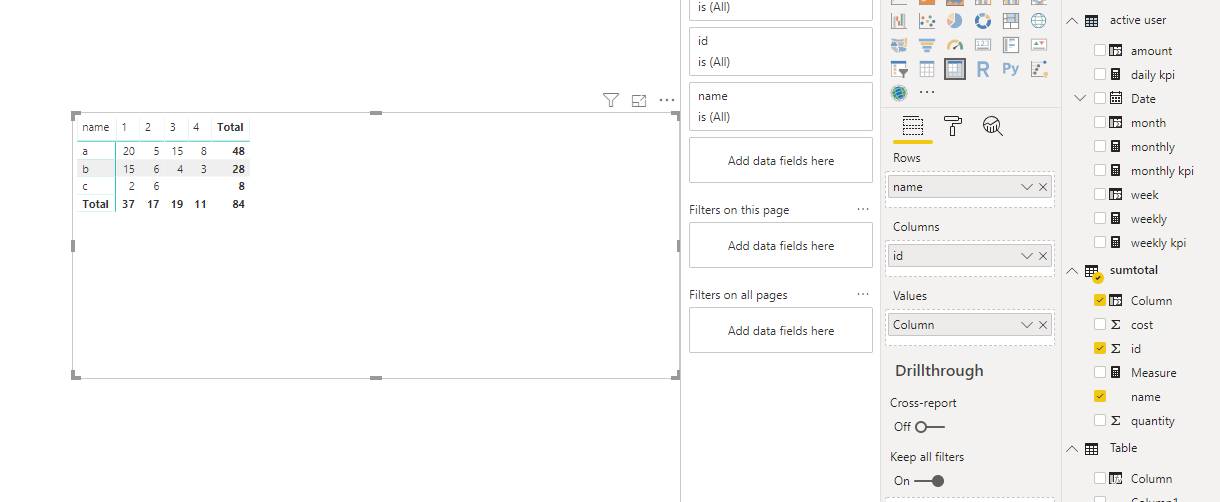Choose the ArcGIS maps visualization
1220x502 pixels.
point(899,93)
